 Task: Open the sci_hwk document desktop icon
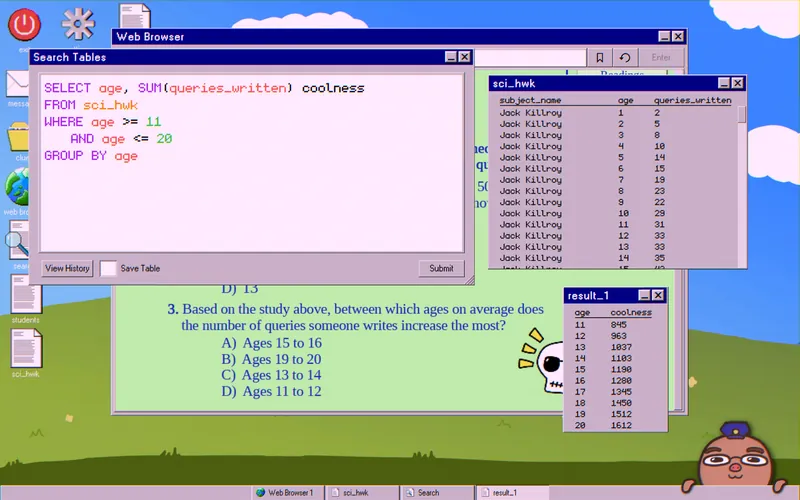pos(26,348)
